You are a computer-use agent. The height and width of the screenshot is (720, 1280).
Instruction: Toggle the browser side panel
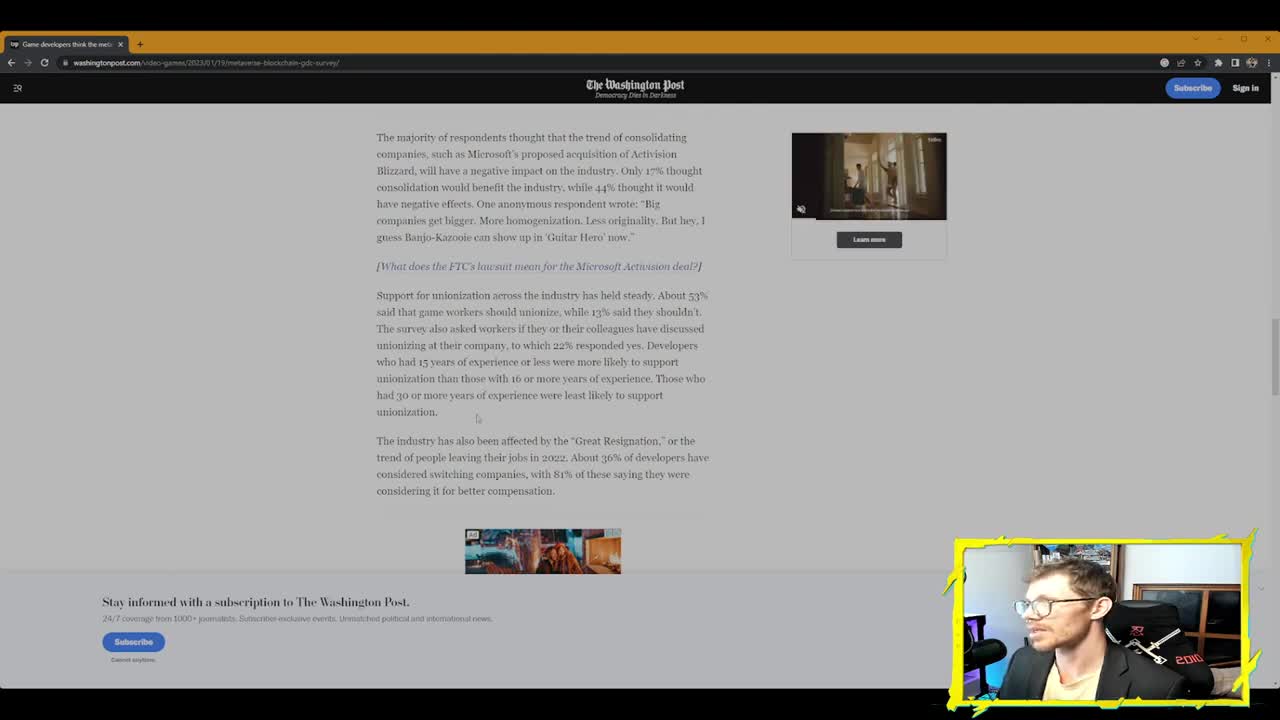coord(1235,63)
